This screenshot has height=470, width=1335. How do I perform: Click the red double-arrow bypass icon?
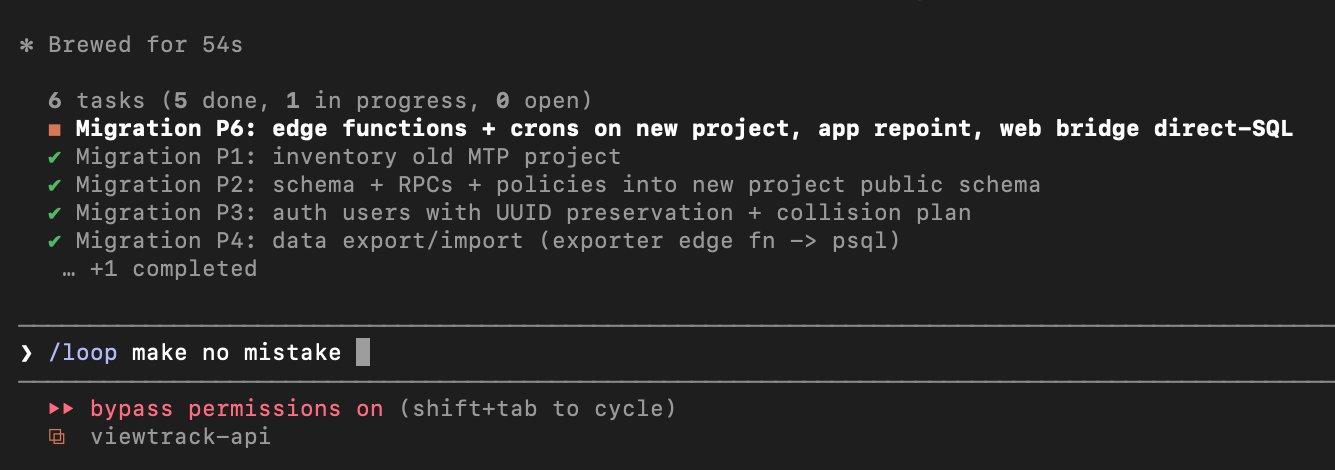60,409
